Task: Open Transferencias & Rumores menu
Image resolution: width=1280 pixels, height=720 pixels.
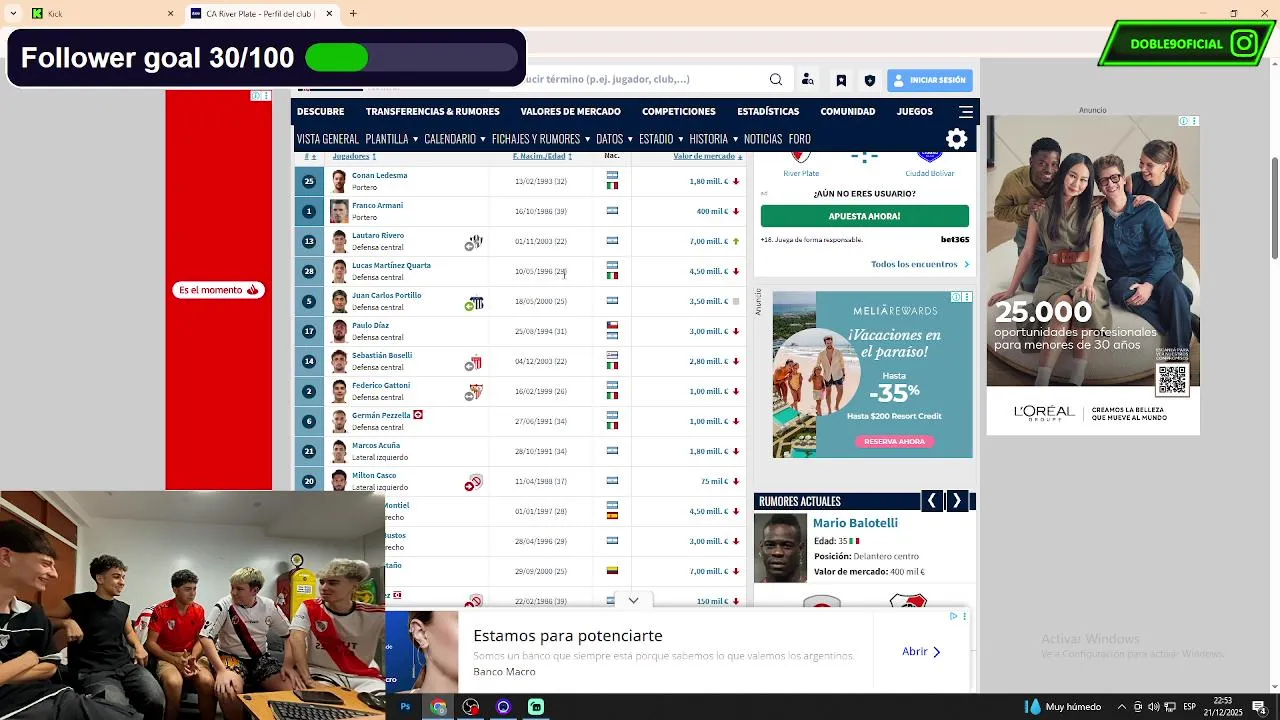Action: coord(432,112)
